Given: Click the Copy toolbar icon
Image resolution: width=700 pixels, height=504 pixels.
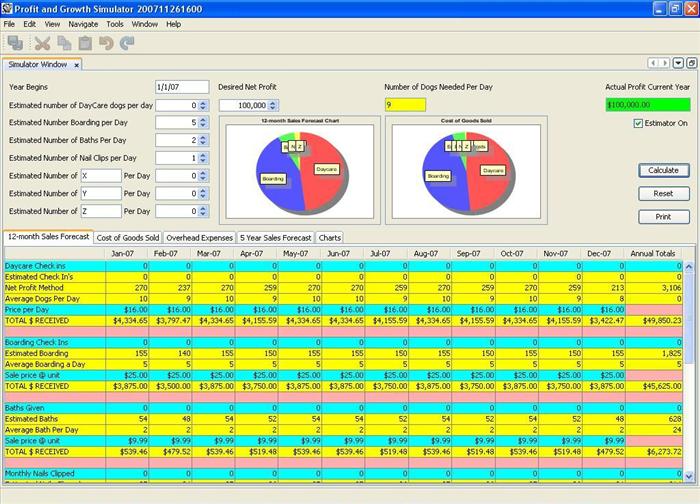Looking at the screenshot, I should coord(65,43).
